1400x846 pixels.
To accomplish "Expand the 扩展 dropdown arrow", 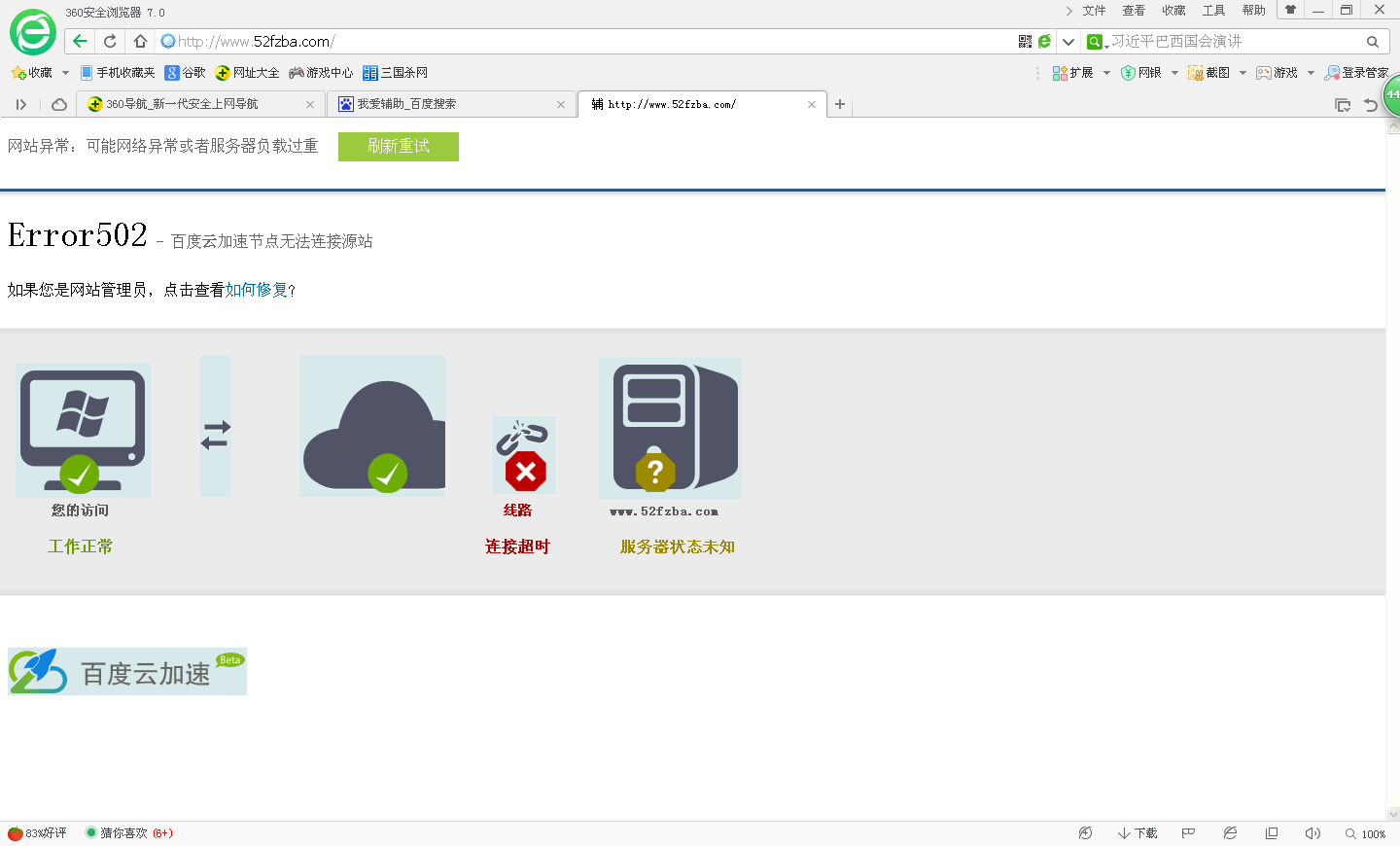I will point(1106,73).
